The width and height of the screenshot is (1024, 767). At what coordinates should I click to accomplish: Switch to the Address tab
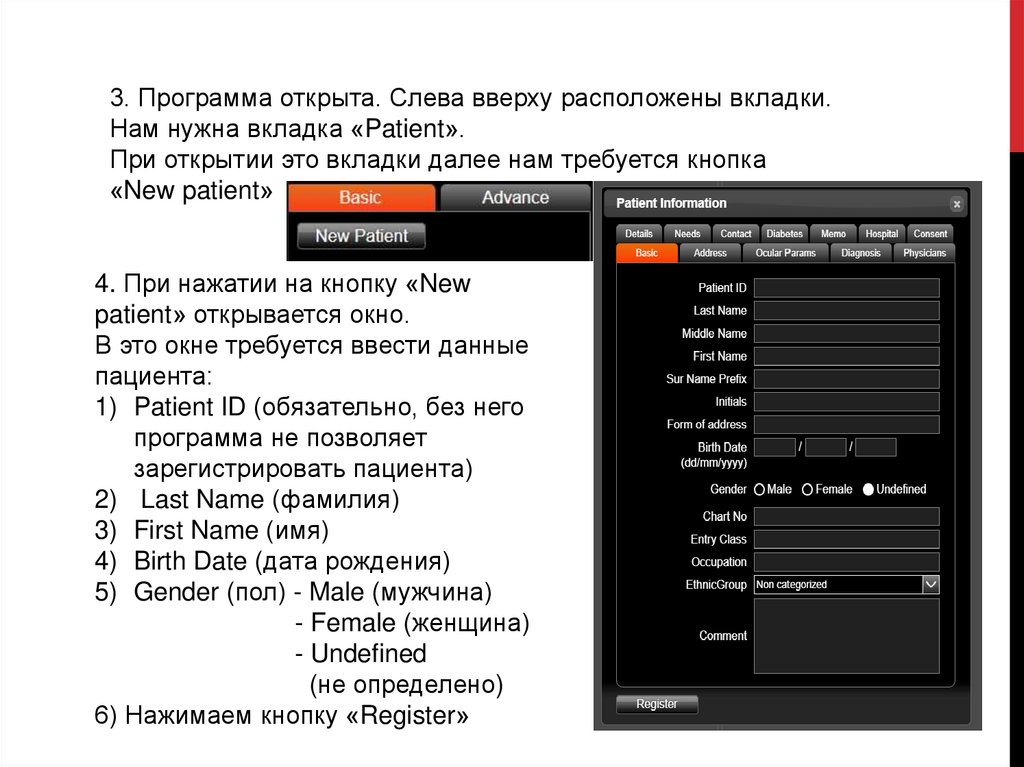coord(710,253)
